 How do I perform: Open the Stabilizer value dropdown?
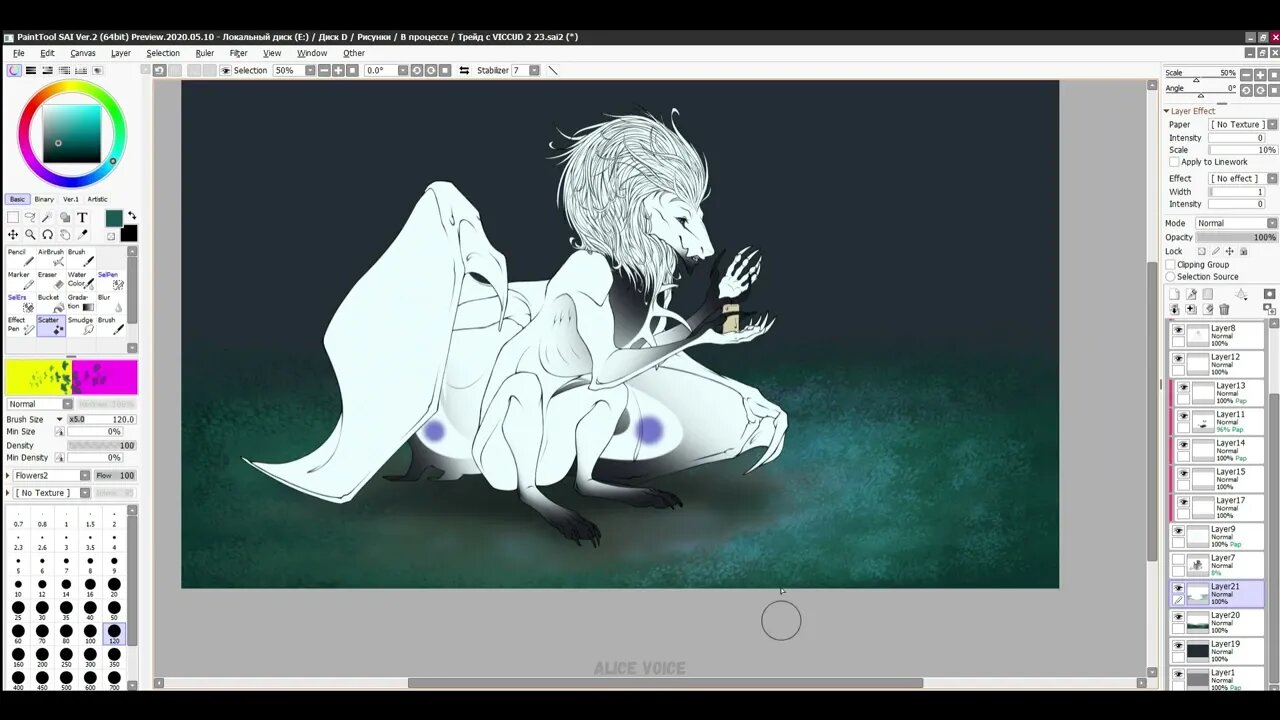pyautogui.click(x=534, y=70)
